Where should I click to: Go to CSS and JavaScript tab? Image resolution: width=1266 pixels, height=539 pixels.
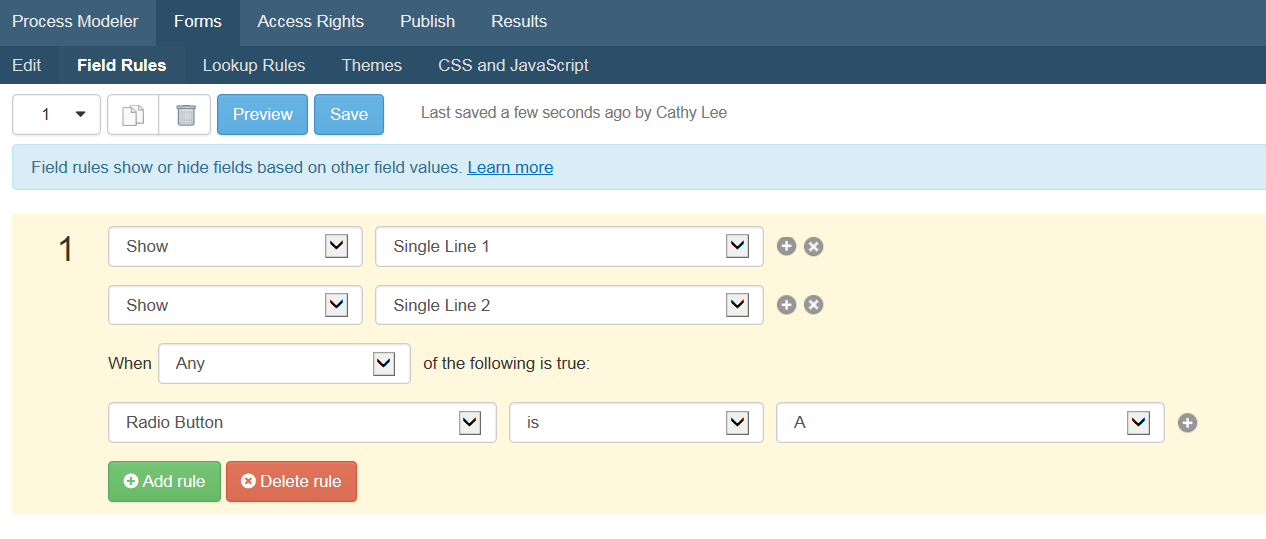coord(513,65)
